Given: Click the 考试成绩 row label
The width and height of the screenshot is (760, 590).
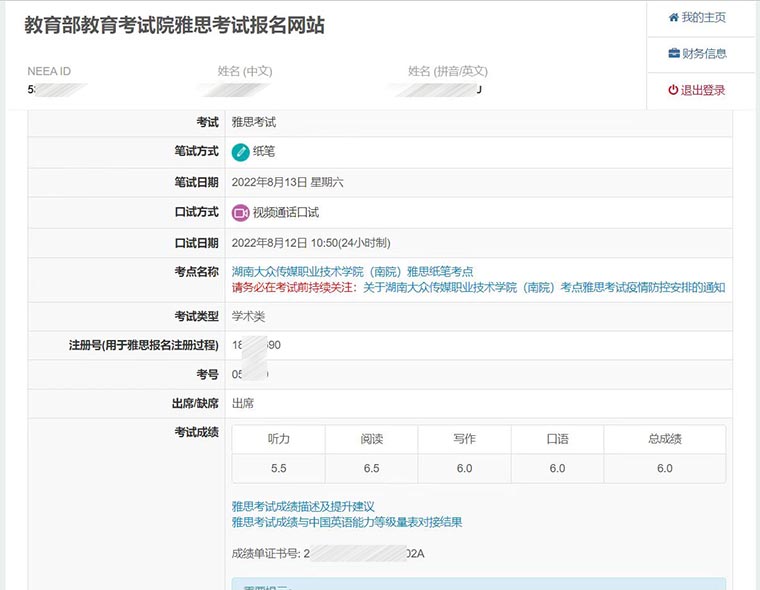Looking at the screenshot, I should point(197,432).
